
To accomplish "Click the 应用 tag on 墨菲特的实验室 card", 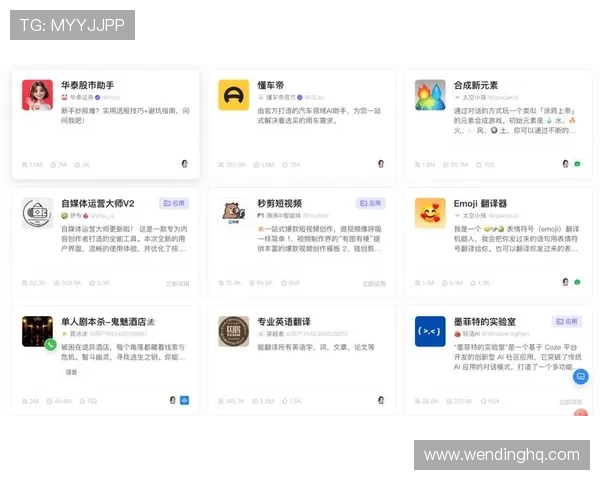I will (567, 322).
